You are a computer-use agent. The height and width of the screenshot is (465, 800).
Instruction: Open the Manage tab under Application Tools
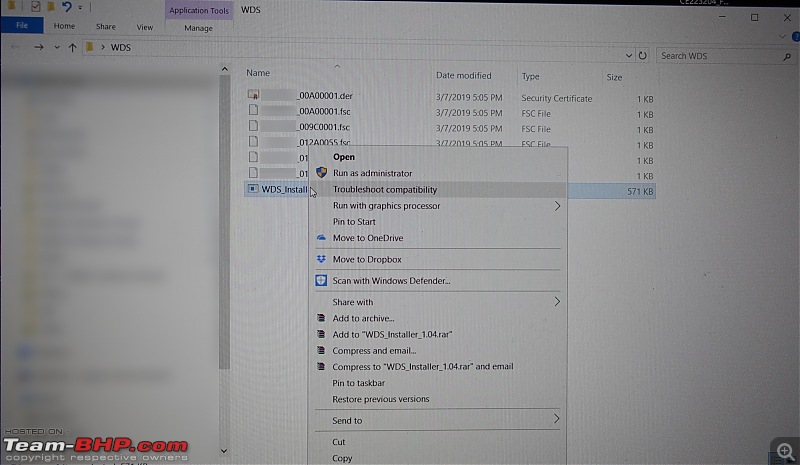point(198,28)
